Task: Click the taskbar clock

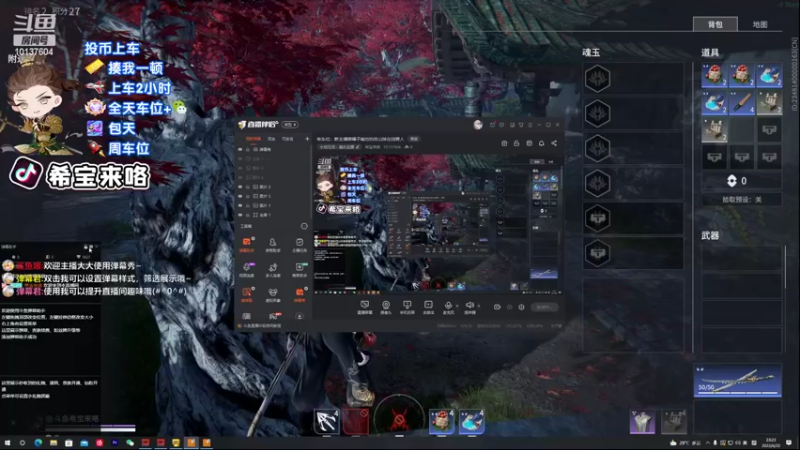Action: pos(771,443)
